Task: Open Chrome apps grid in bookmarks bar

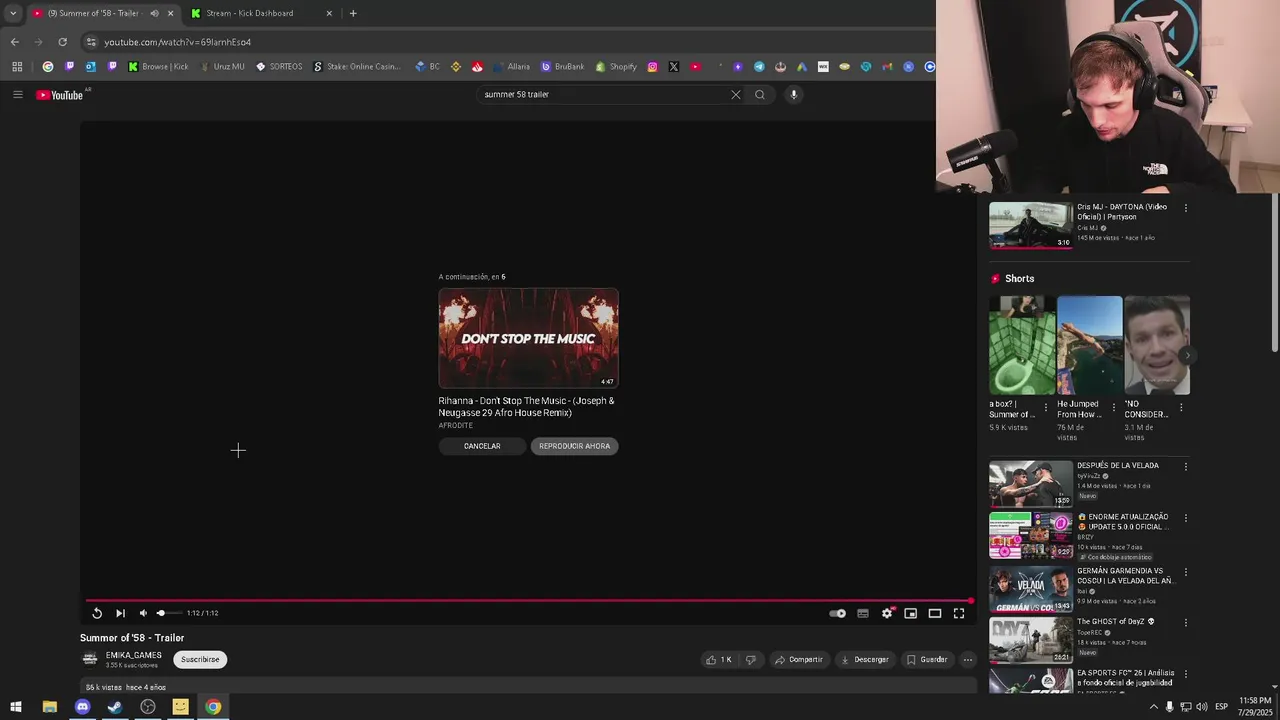Action: pyautogui.click(x=17, y=67)
